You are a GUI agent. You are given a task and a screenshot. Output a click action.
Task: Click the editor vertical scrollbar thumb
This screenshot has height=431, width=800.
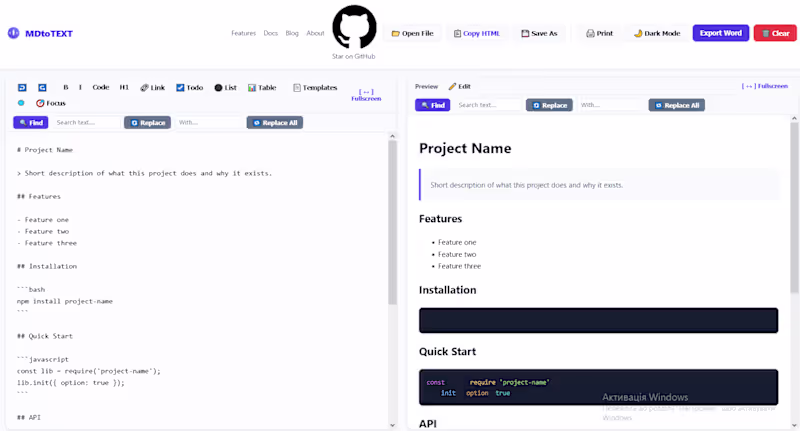392,222
